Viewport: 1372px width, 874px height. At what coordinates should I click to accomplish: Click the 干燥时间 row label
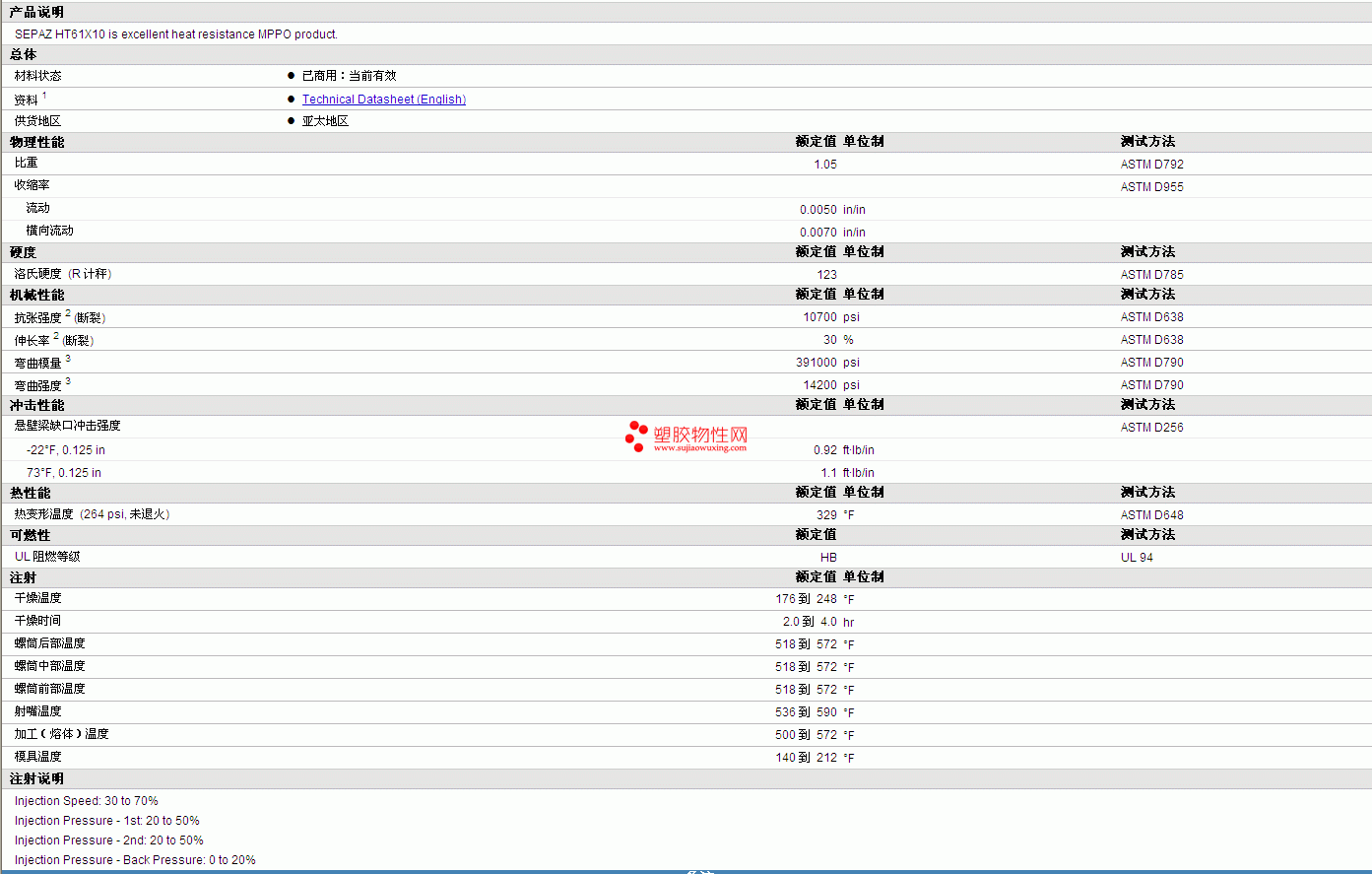pyautogui.click(x=37, y=621)
